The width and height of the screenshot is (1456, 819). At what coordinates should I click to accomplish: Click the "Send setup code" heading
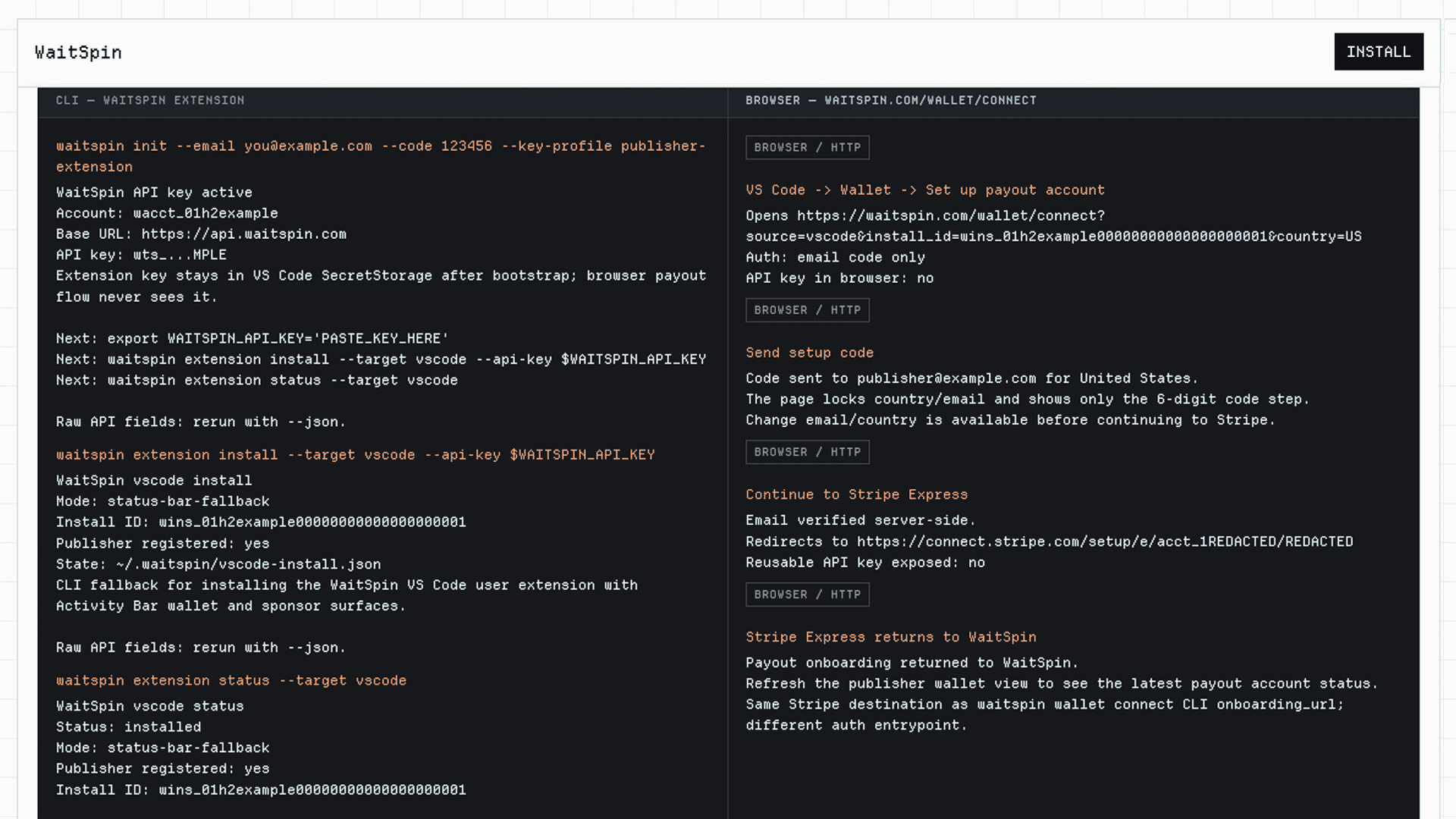810,353
